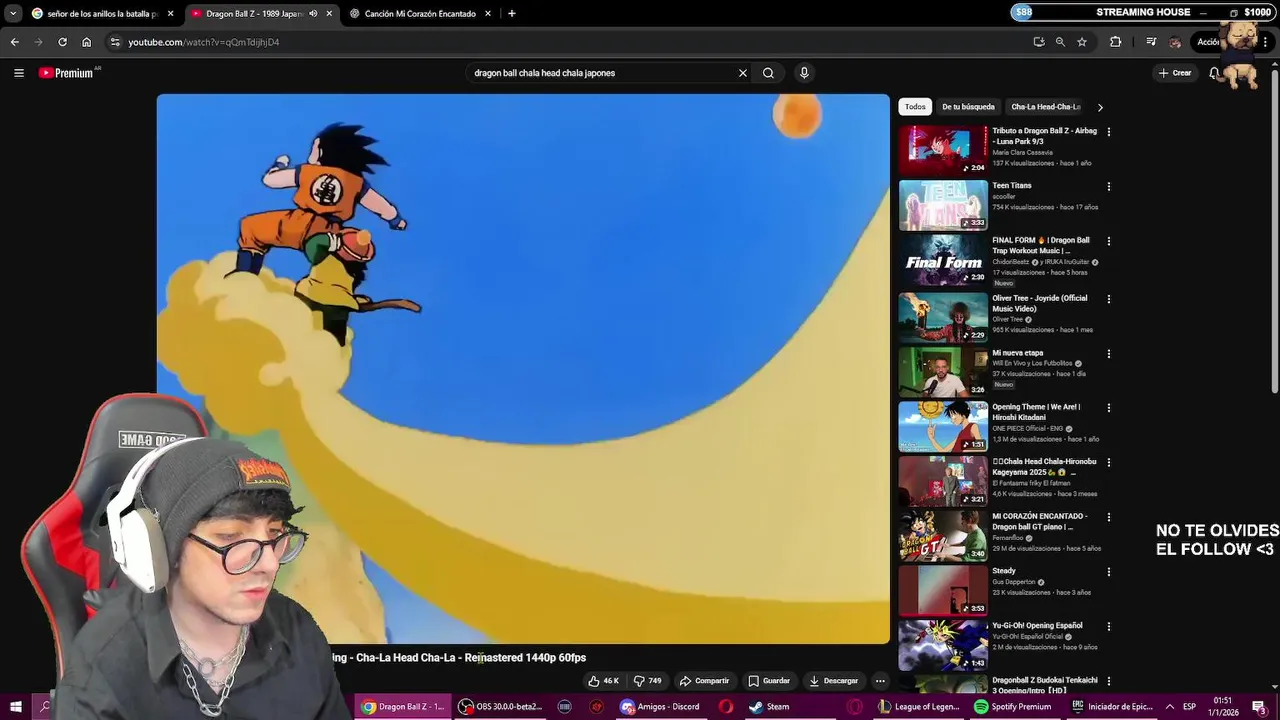Image resolution: width=1280 pixels, height=720 pixels.
Task: Open options for Tributo a Dragon Ball Z
Action: coord(1108,132)
